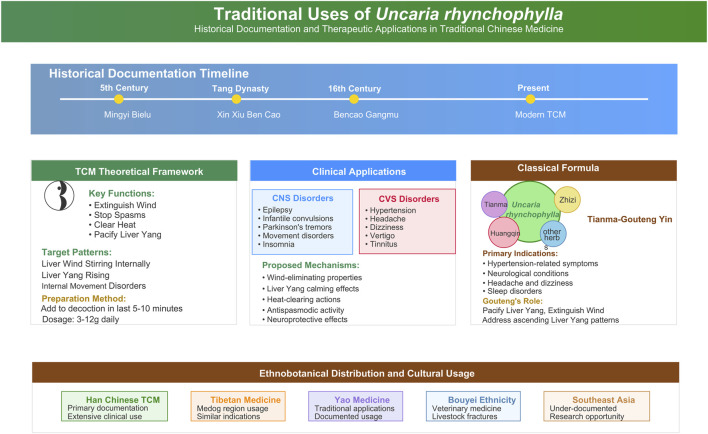This screenshot has height=434, width=708.
Task: Click the Stop Spasms bullet
Action: click(x=117, y=215)
